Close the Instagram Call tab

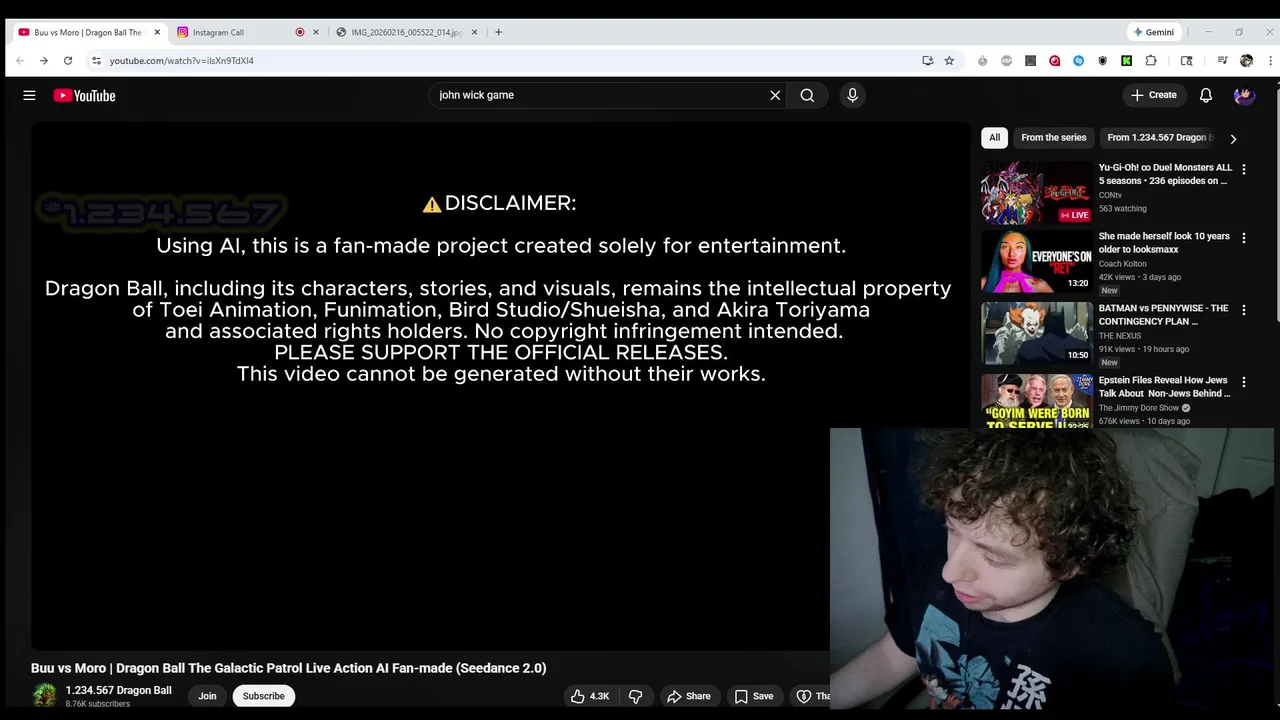pos(316,32)
